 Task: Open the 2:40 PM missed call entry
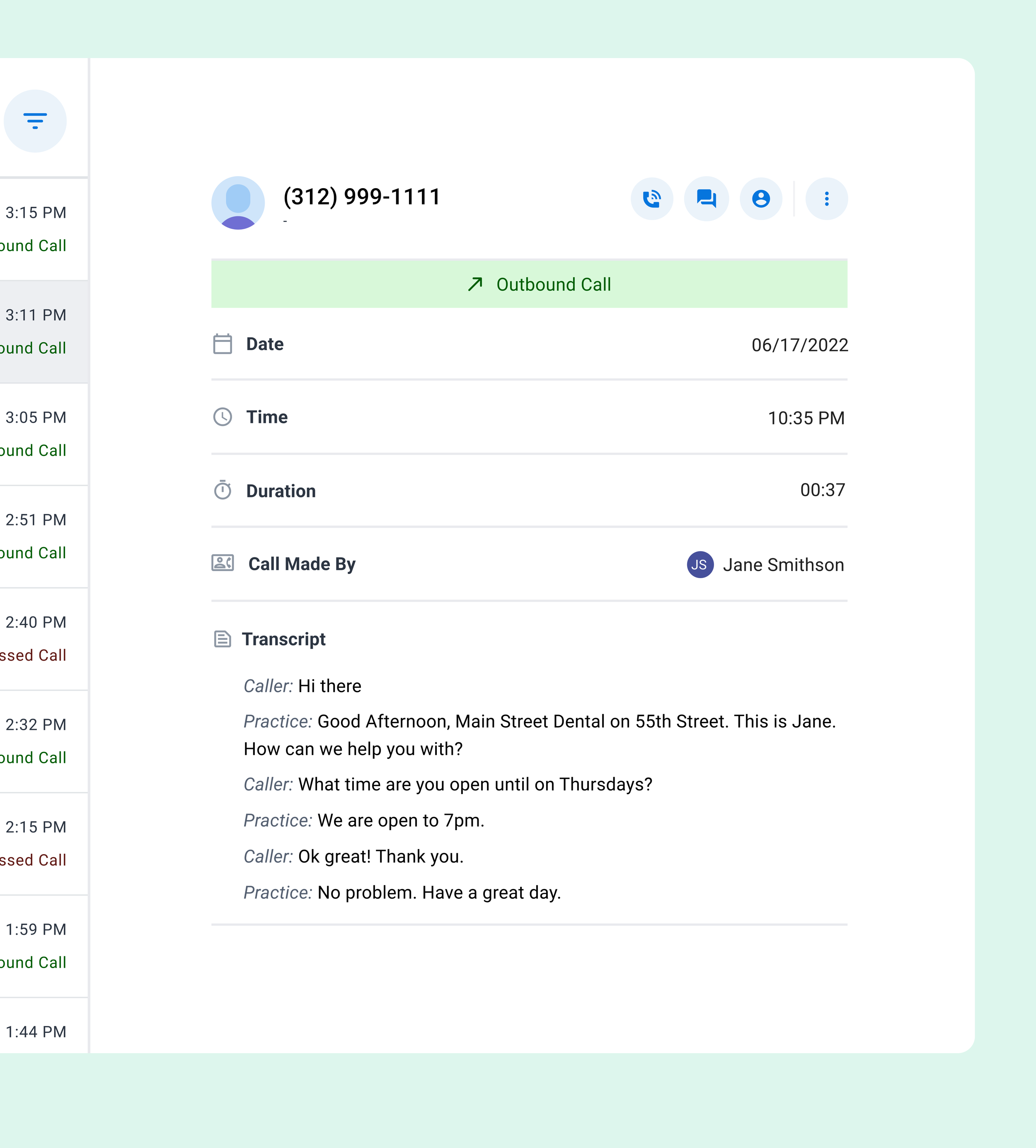click(x=44, y=639)
